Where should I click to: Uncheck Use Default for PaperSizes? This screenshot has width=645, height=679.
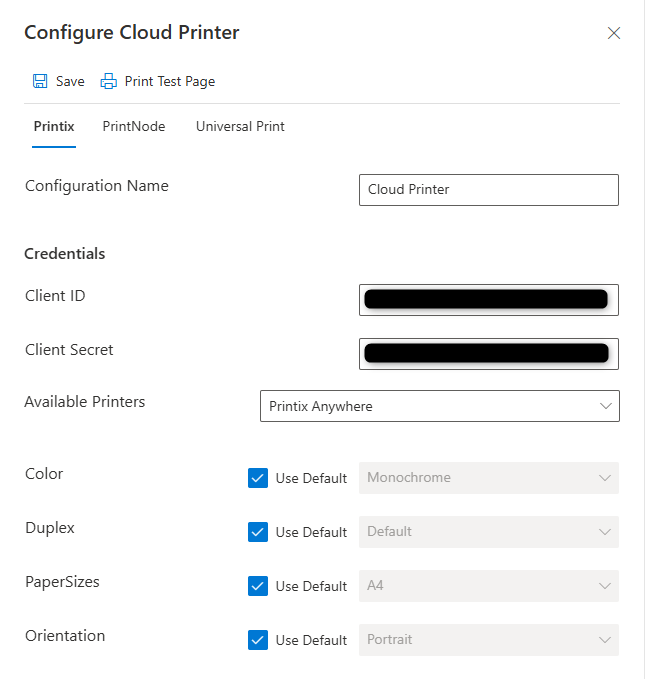pos(258,586)
